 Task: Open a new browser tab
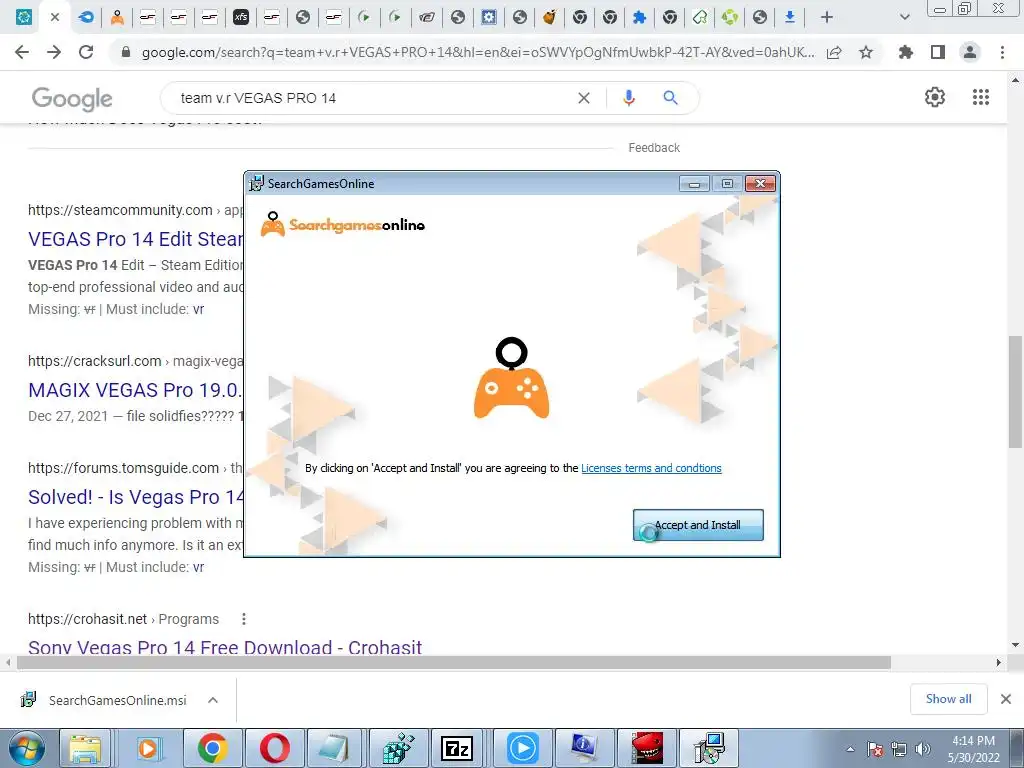pos(827,18)
